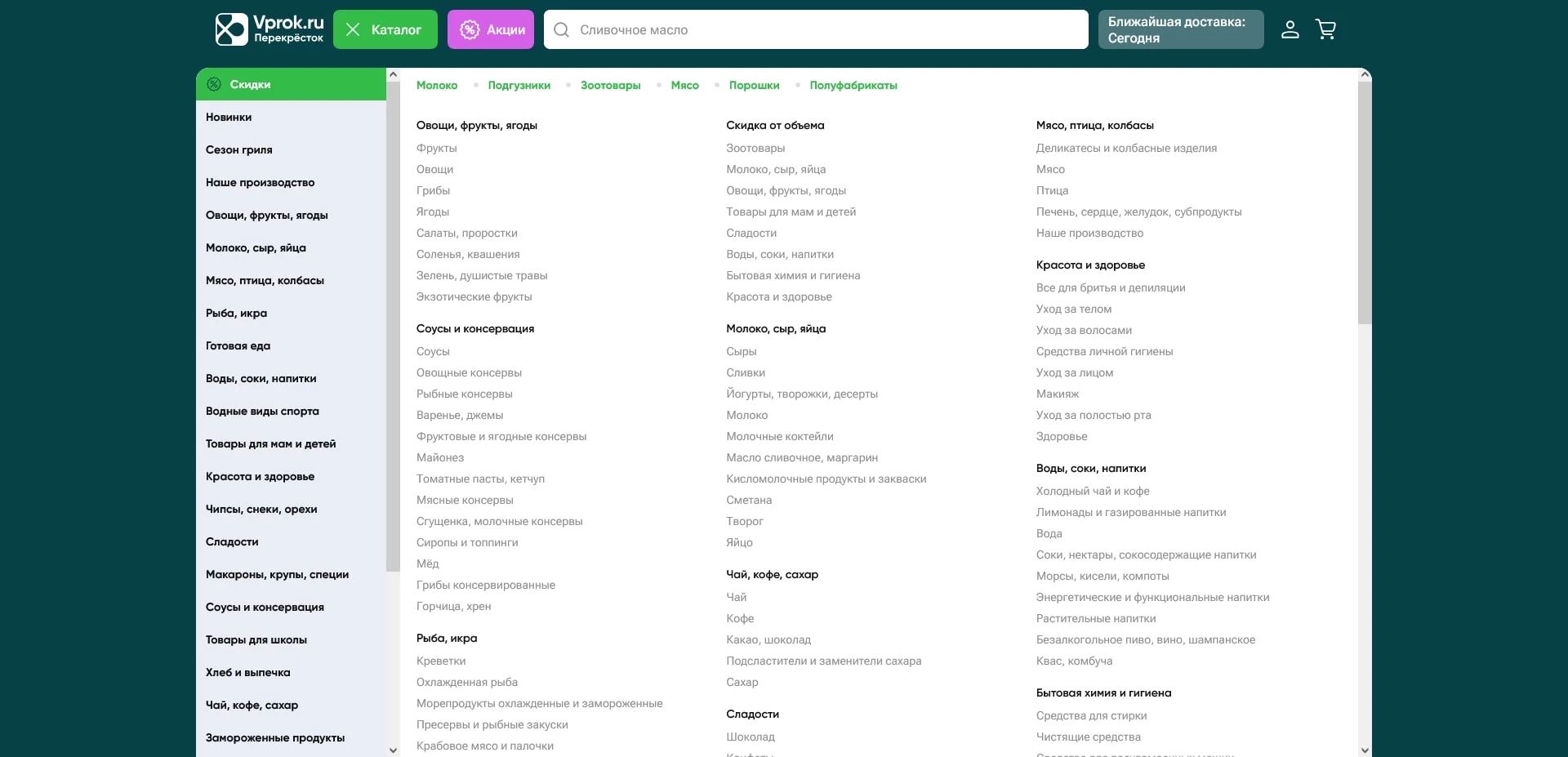Screen dimensions: 1568x757
Task: Go to Уход за волосами subcategory
Action: pyautogui.click(x=1083, y=331)
